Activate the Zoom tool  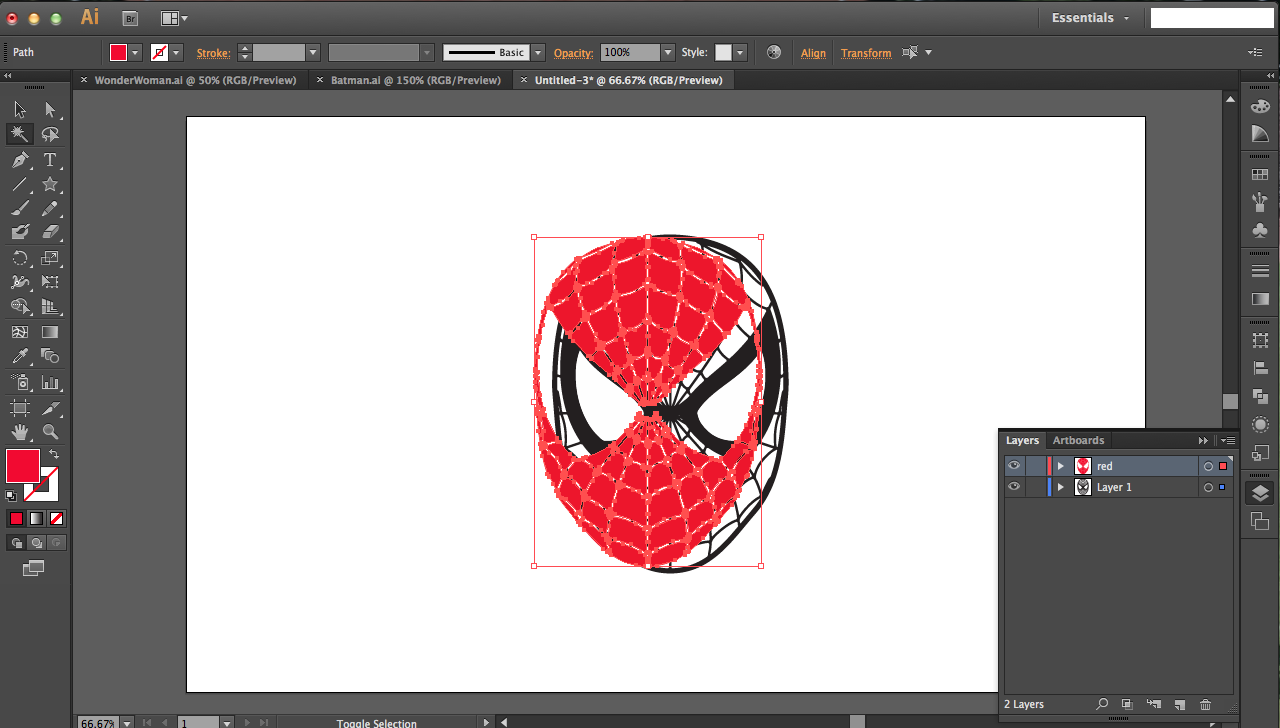coord(50,432)
